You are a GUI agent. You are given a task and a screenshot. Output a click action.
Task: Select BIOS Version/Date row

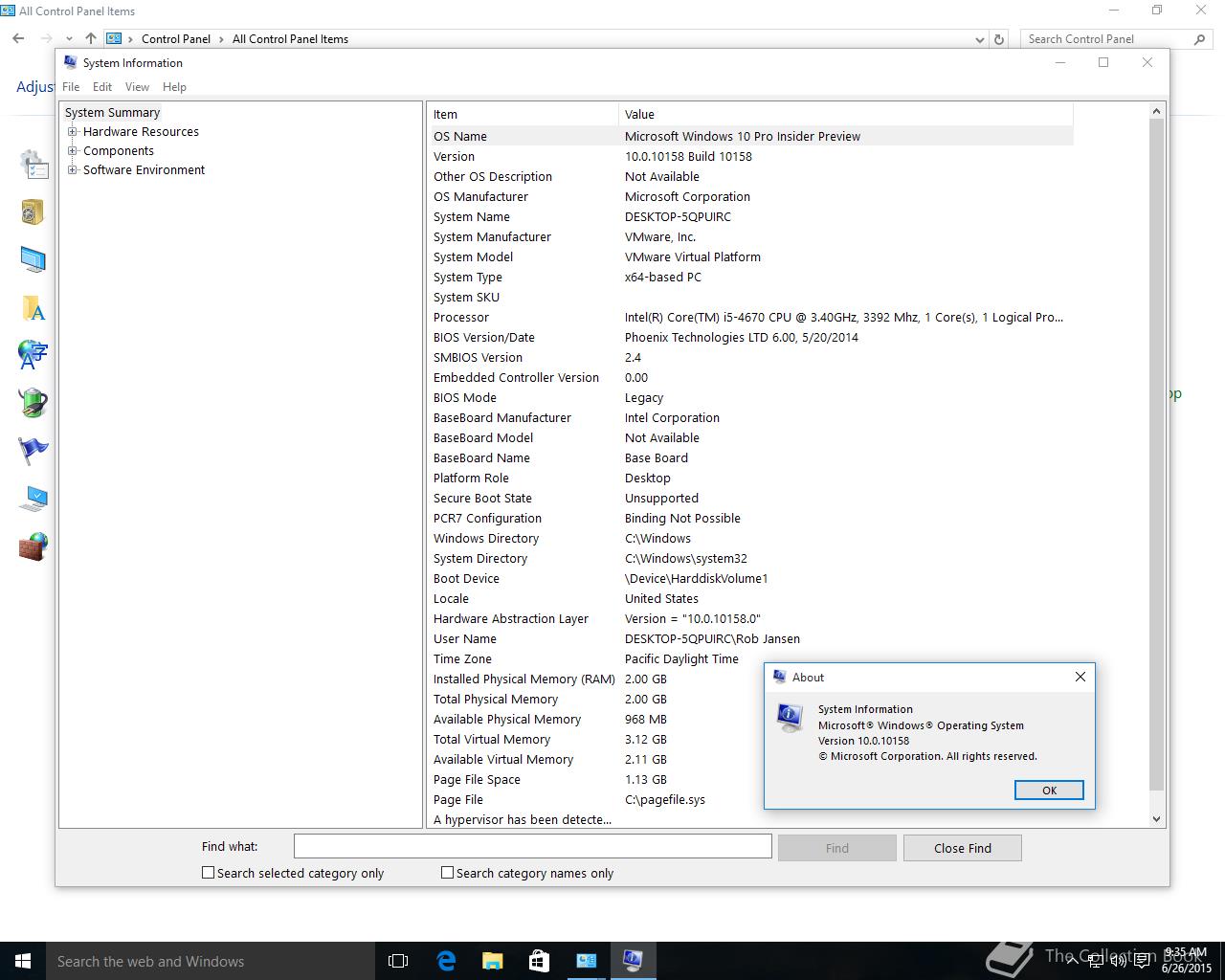[750, 337]
